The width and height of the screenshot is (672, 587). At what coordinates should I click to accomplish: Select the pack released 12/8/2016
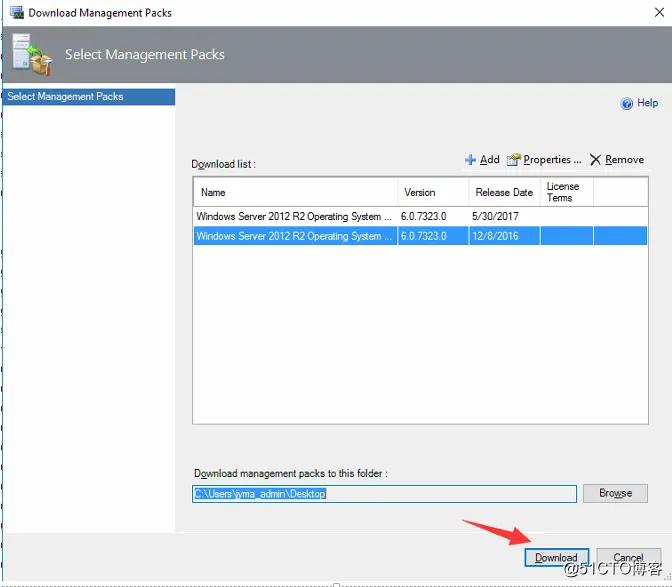point(420,236)
